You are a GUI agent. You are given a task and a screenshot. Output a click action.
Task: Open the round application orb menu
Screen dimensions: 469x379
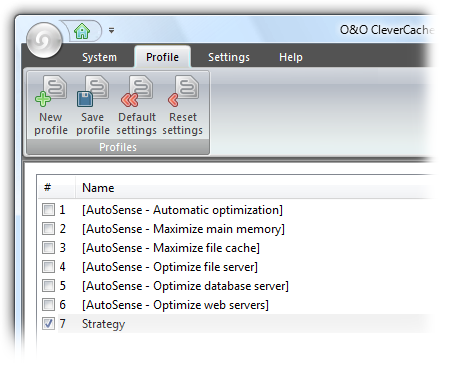[x=44, y=40]
